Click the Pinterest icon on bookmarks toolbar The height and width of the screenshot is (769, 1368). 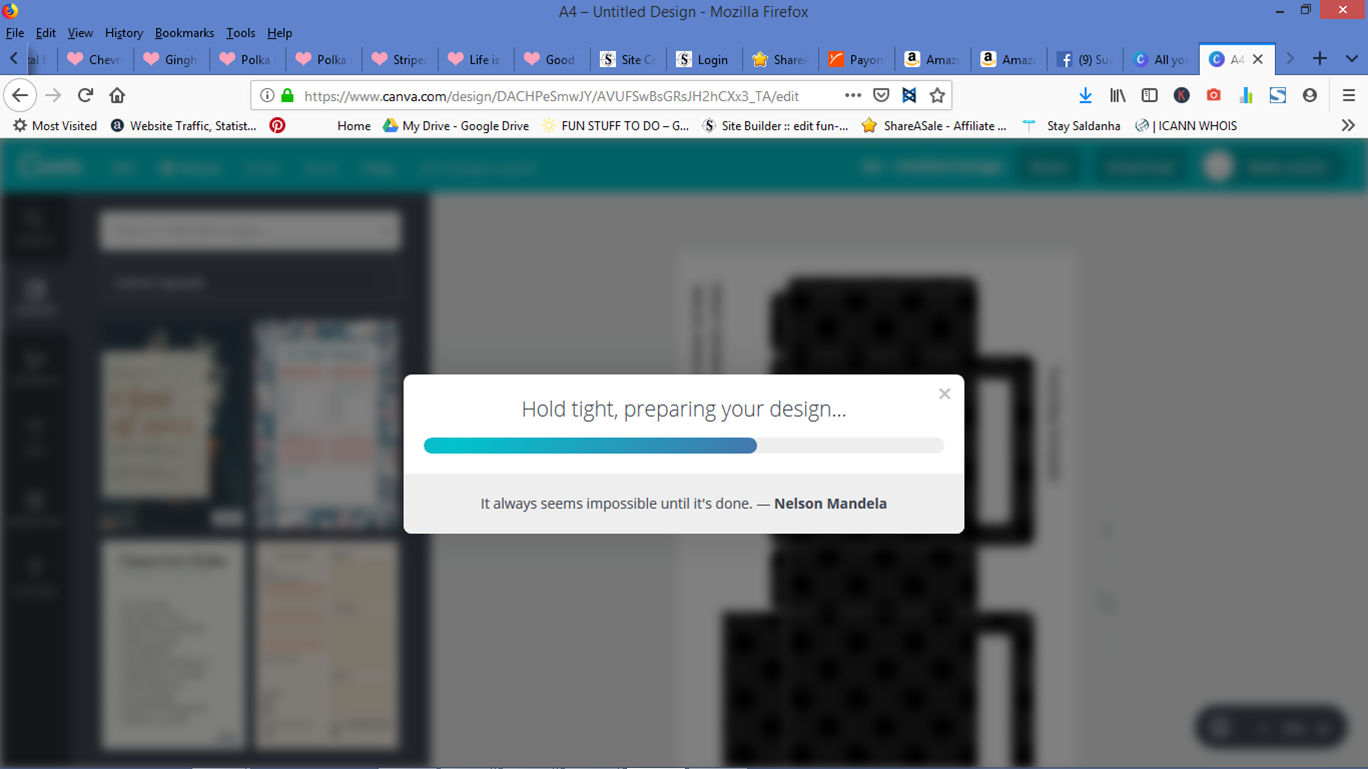pyautogui.click(x=277, y=125)
